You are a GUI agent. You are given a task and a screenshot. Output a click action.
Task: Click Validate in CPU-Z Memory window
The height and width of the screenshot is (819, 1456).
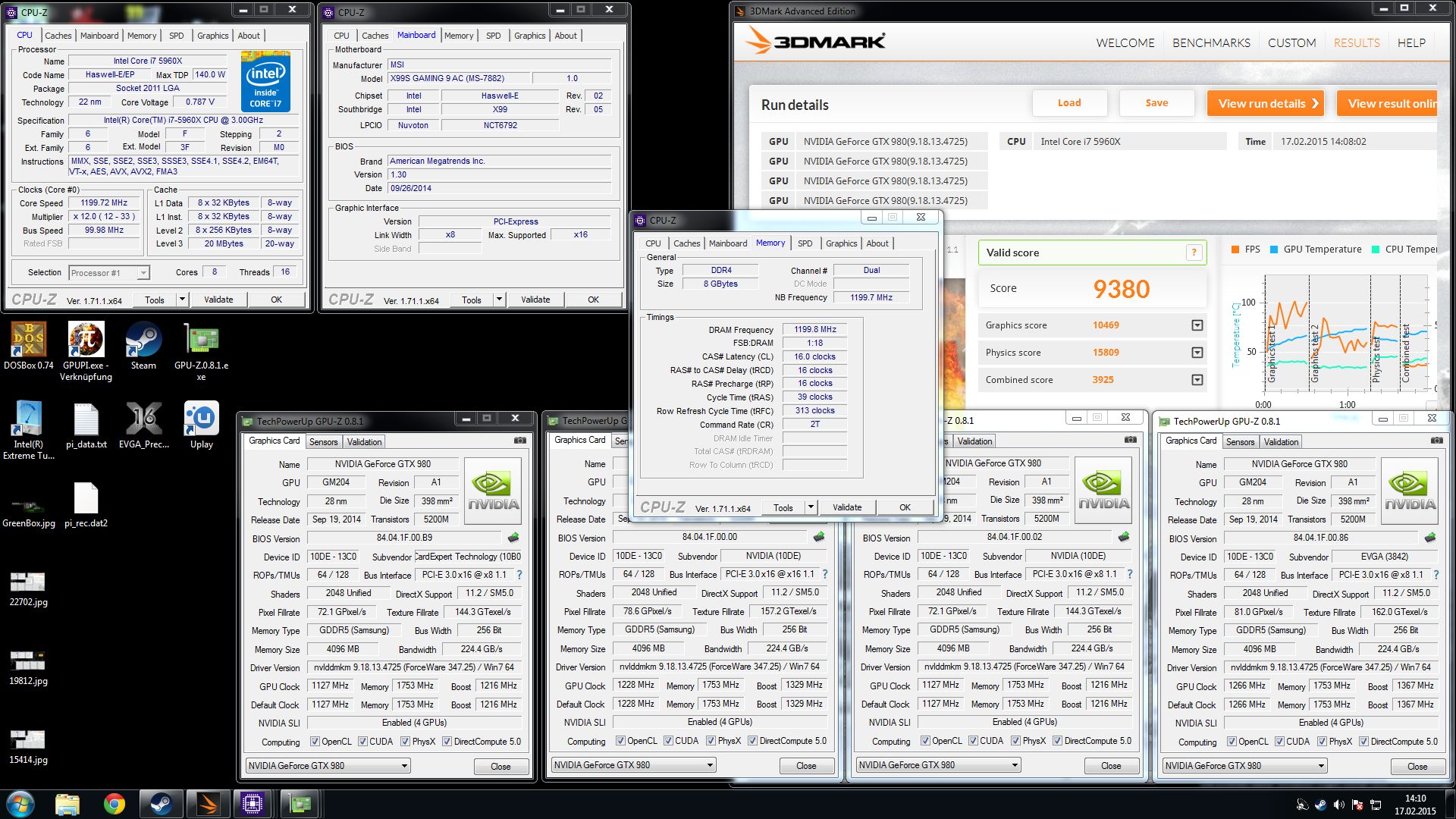847,507
